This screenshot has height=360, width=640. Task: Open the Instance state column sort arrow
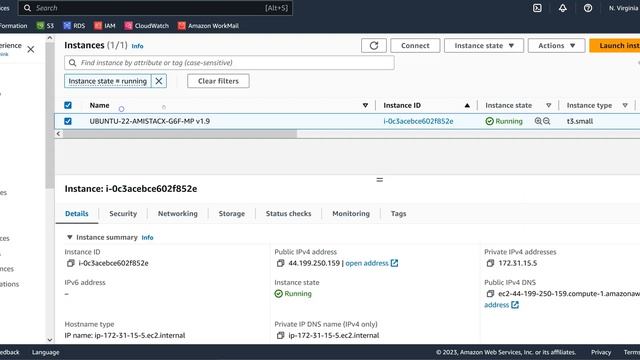click(549, 105)
